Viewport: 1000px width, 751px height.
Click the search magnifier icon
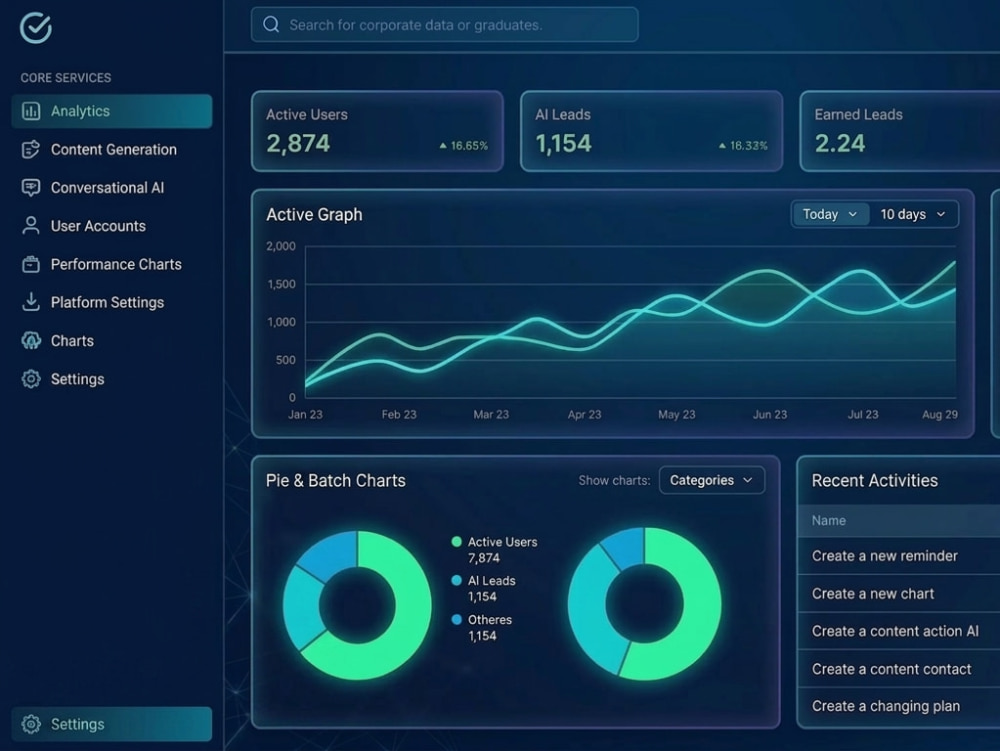(271, 24)
